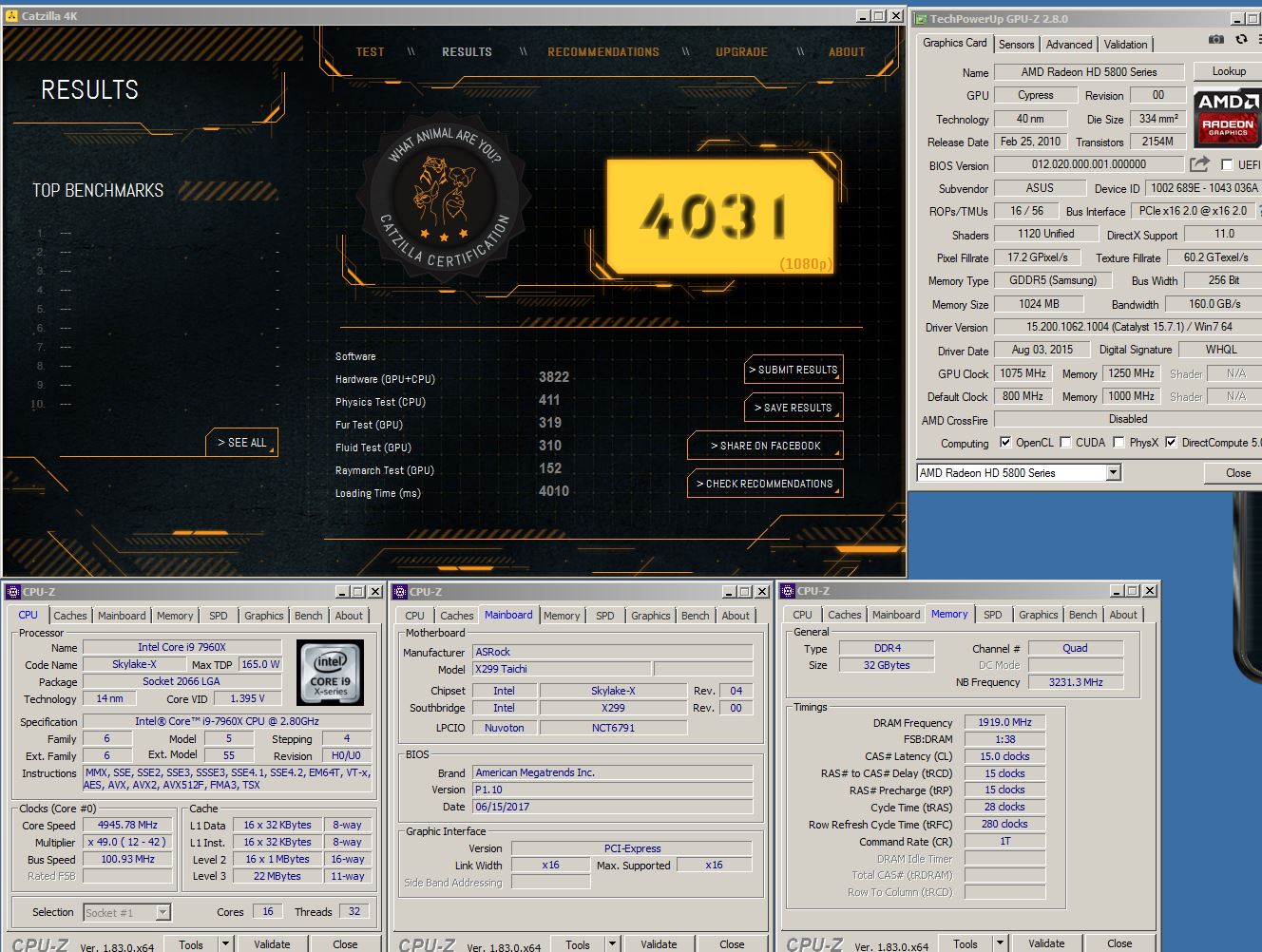The image size is (1262, 952).
Task: Toggle the PhysX checkbox
Action: (1119, 442)
